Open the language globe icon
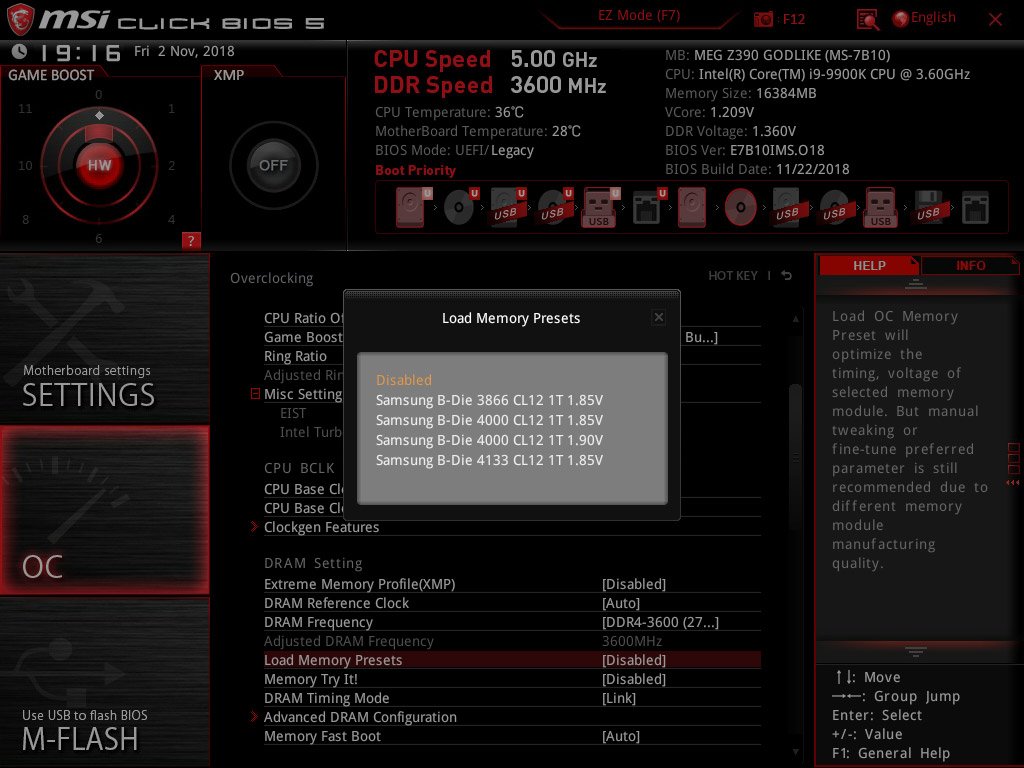Image resolution: width=1024 pixels, height=768 pixels. pyautogui.click(x=900, y=18)
